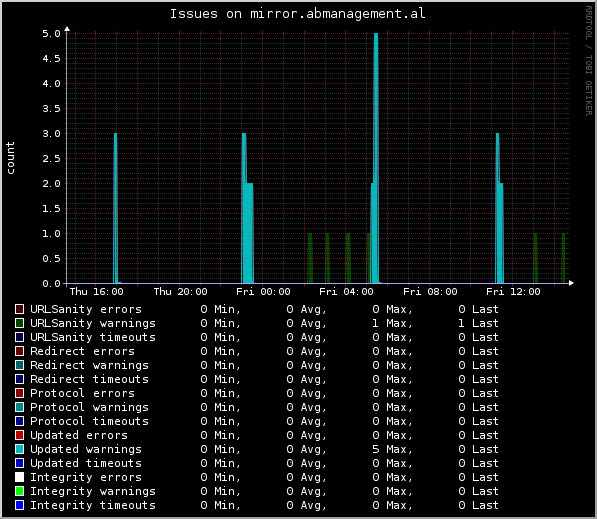Click the chart title Issues on mirror.abmanagement.al
Screen dimensions: 597x519
[297, 14]
